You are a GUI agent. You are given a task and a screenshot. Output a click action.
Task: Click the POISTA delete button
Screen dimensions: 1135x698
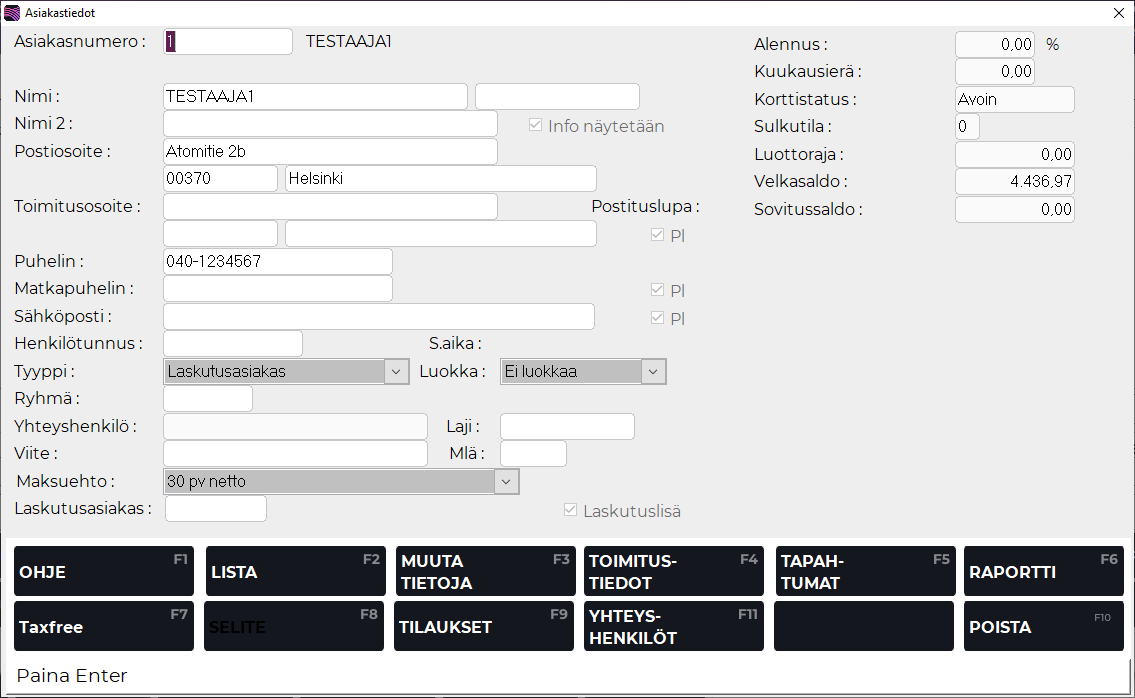[x=1044, y=626]
